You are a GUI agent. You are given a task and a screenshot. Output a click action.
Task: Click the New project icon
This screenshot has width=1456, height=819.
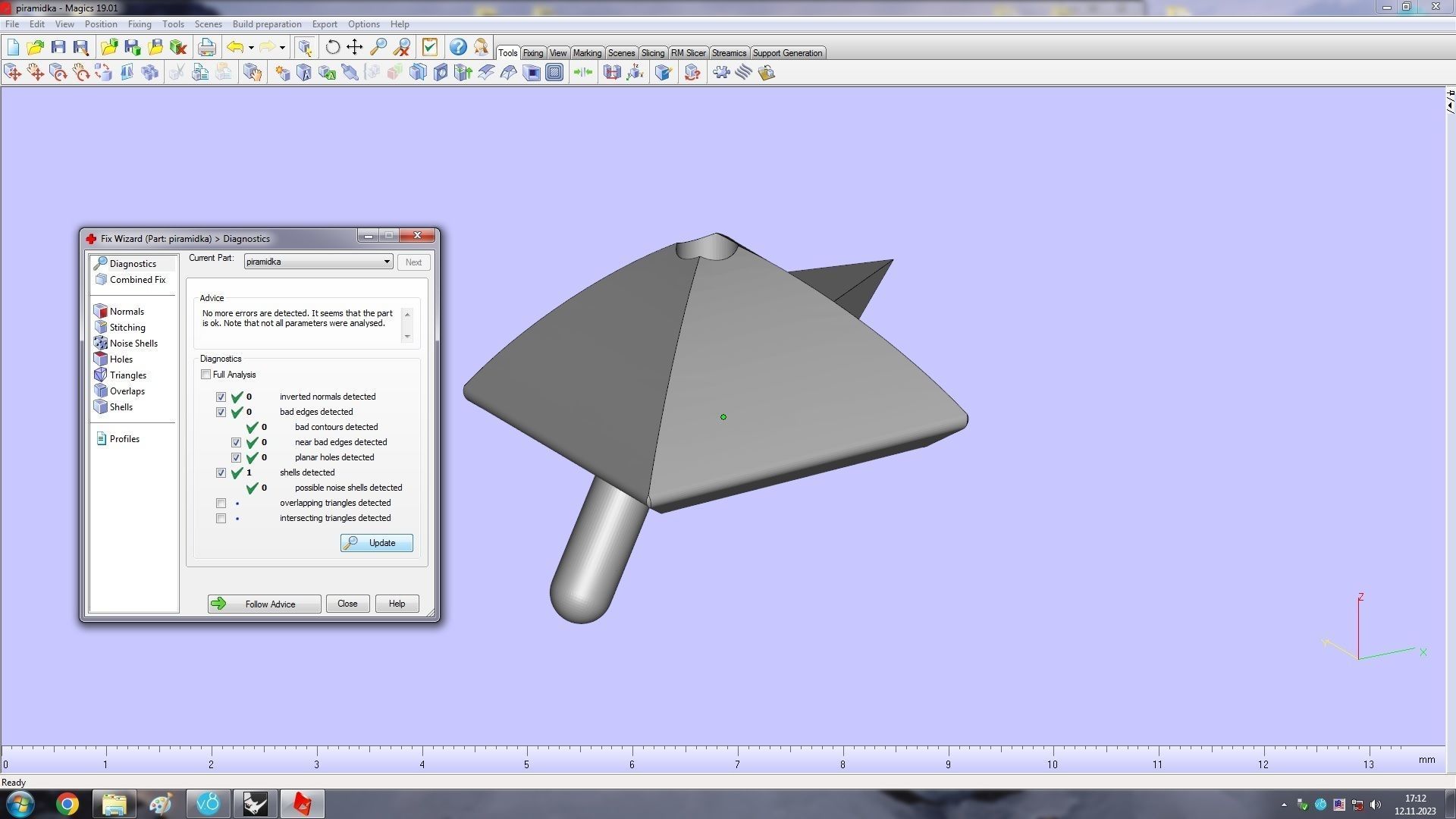click(x=13, y=47)
